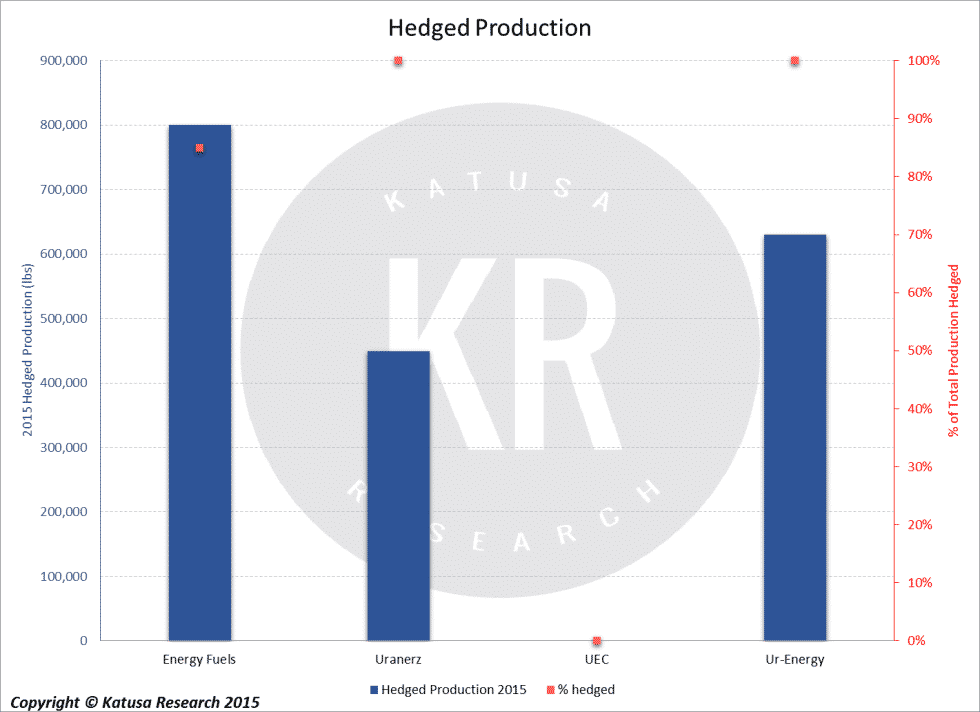The width and height of the screenshot is (980, 712).
Task: Click the 100,000 left axis value
Action: coord(64,576)
